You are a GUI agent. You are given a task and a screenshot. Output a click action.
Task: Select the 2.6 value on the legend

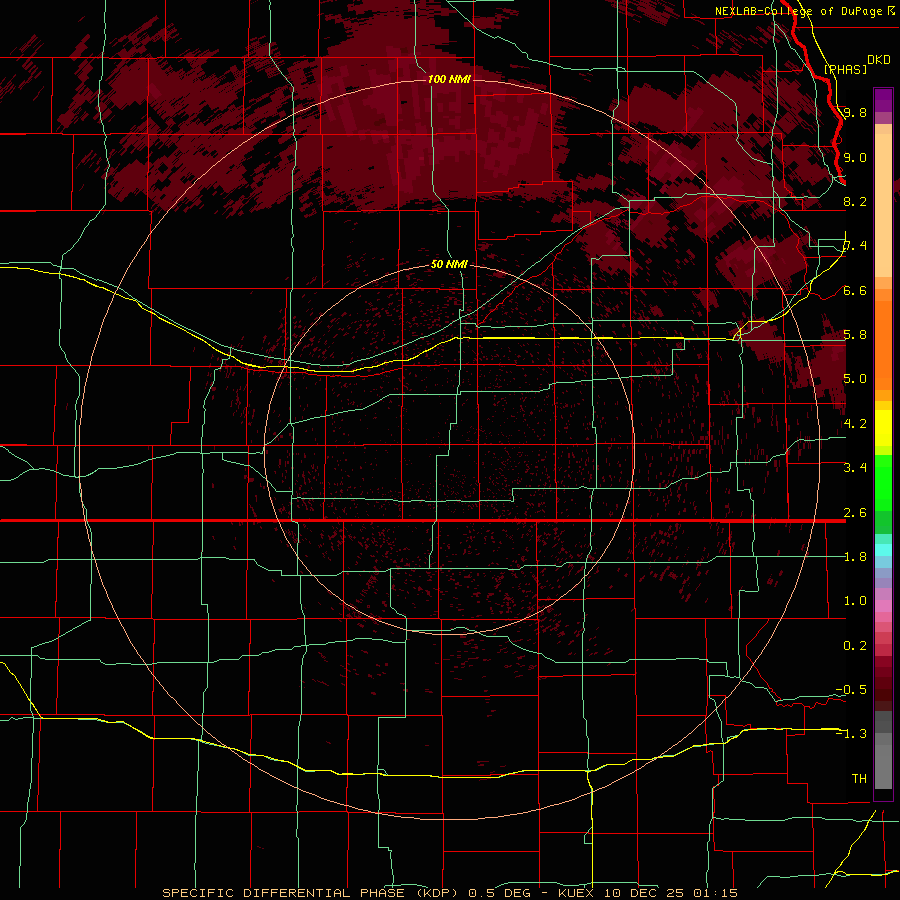point(855,513)
